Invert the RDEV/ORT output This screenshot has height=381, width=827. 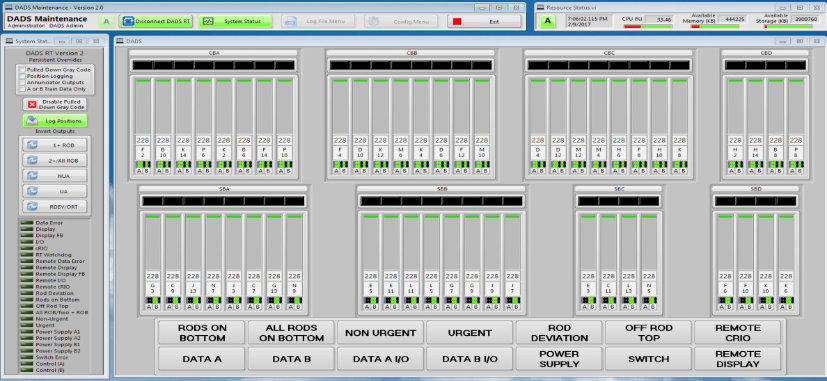(x=55, y=206)
